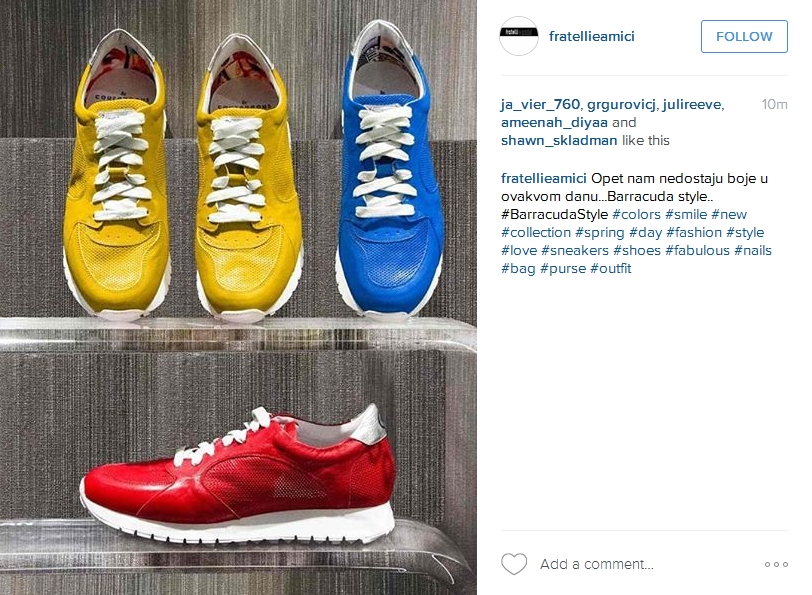The width and height of the screenshot is (812, 595).
Task: Open ja_vier_760 liker profile
Action: [x=540, y=105]
